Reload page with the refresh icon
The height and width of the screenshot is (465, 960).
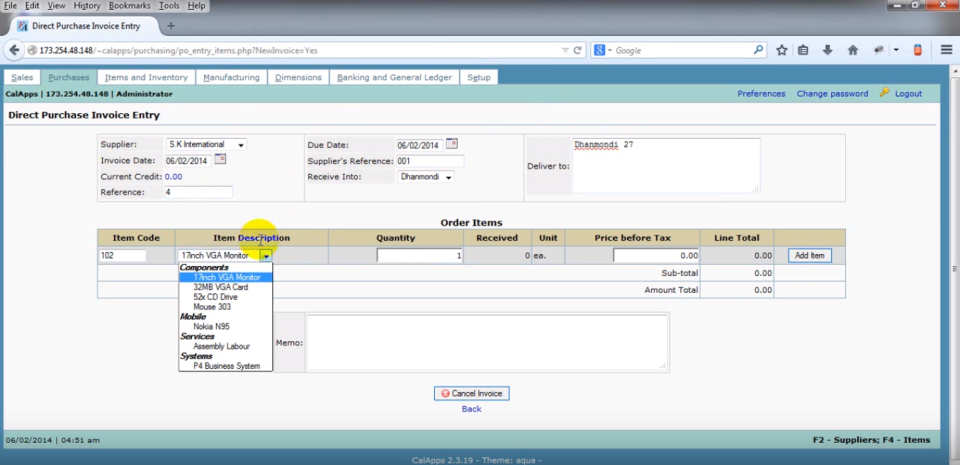pyautogui.click(x=577, y=51)
